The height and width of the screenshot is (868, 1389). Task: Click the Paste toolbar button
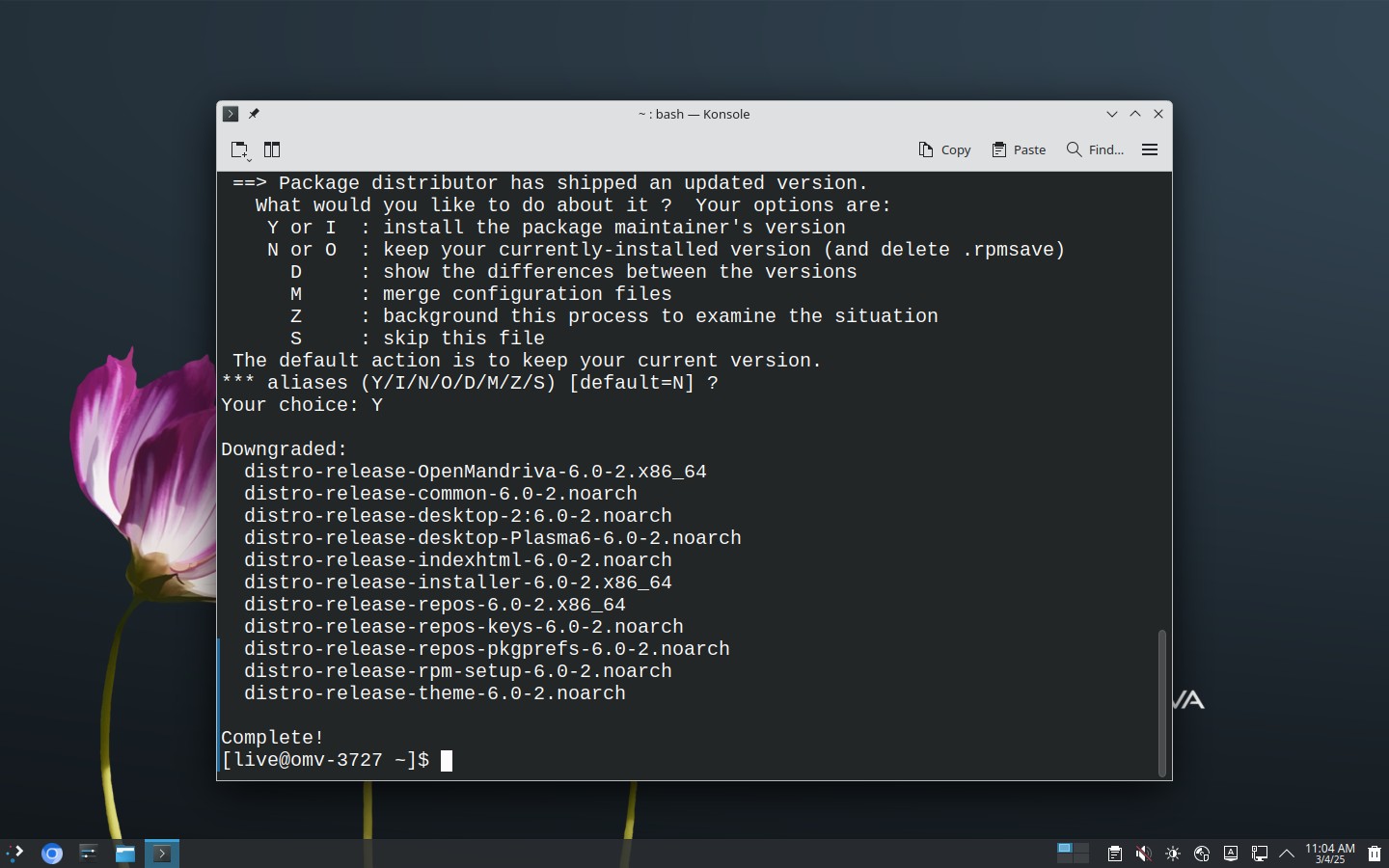(x=1019, y=149)
